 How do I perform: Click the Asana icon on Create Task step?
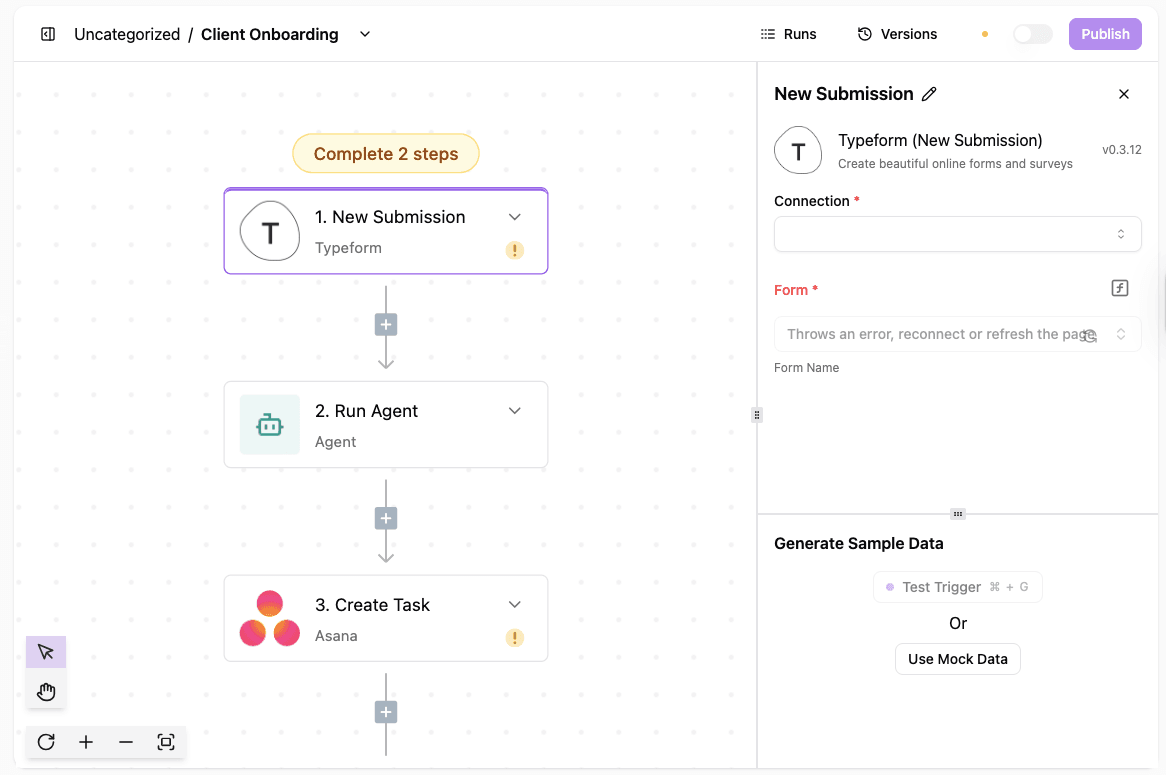269,618
